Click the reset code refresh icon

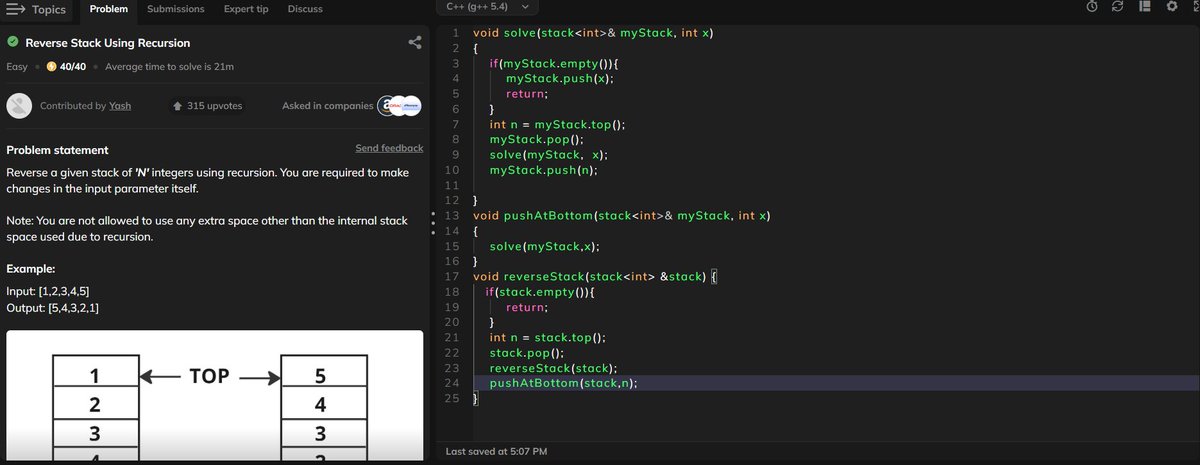pyautogui.click(x=1119, y=6)
